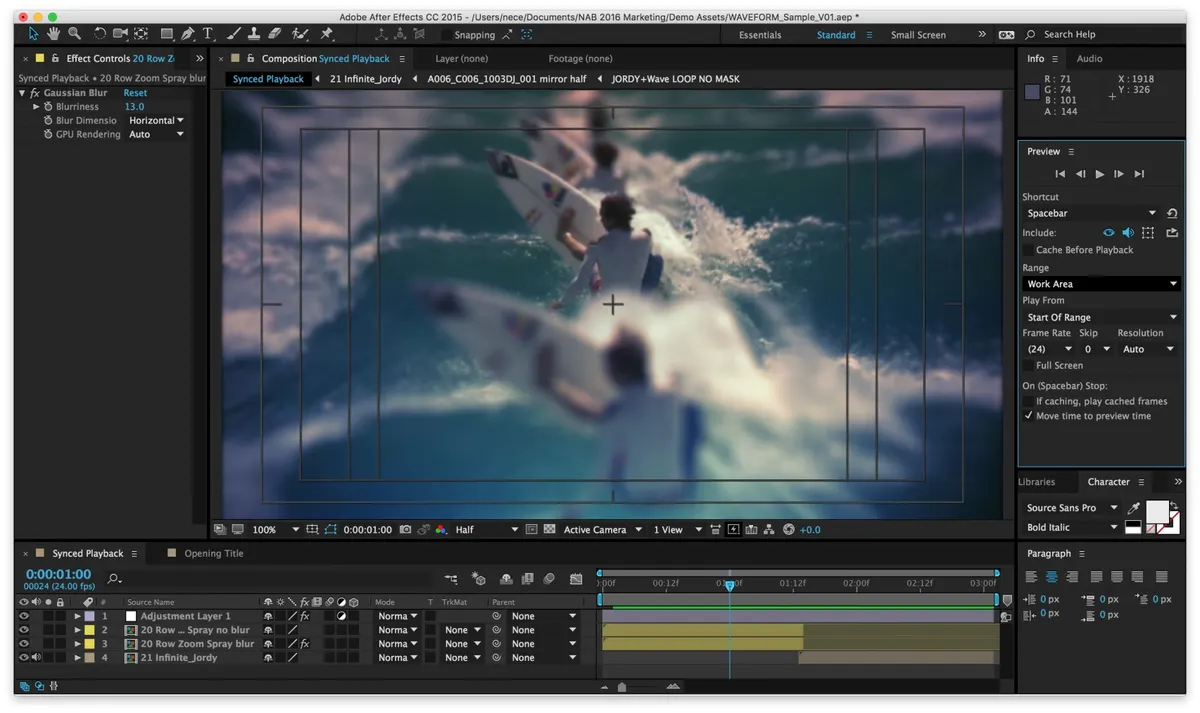Hide Adjustment Layer 1 with eye toggle
Screen dimensions: 1200x713
(x=23, y=616)
